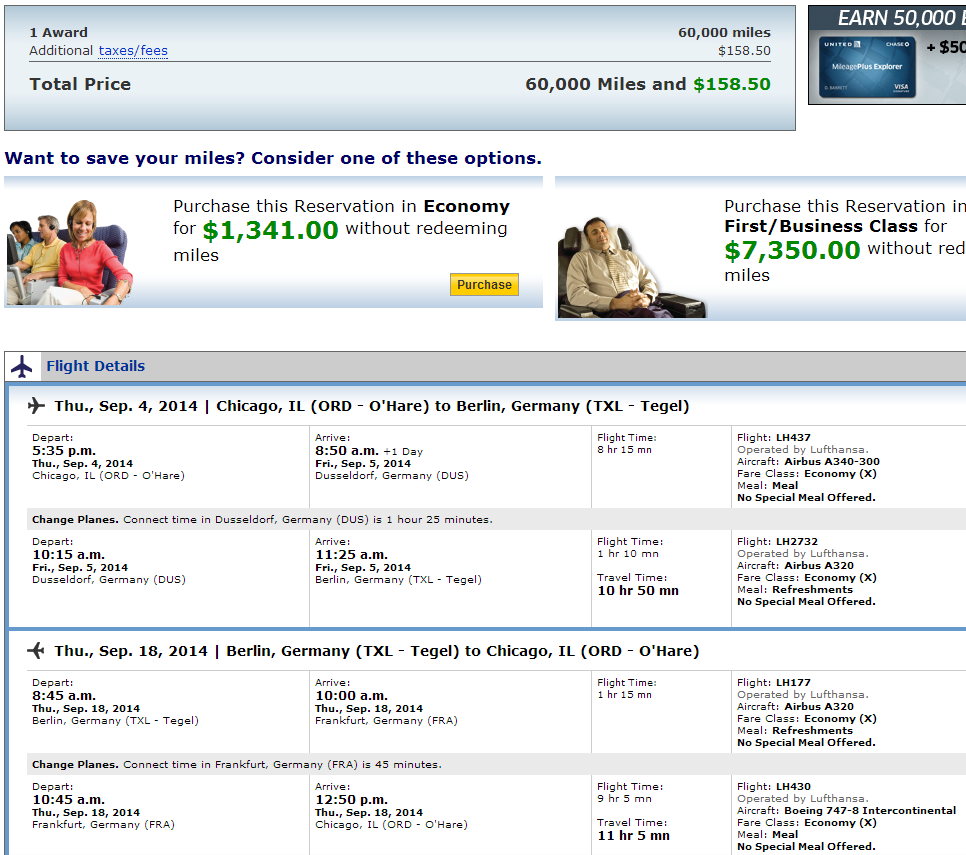
Task: Click the Flight Details airplane icon
Action: click(x=22, y=367)
